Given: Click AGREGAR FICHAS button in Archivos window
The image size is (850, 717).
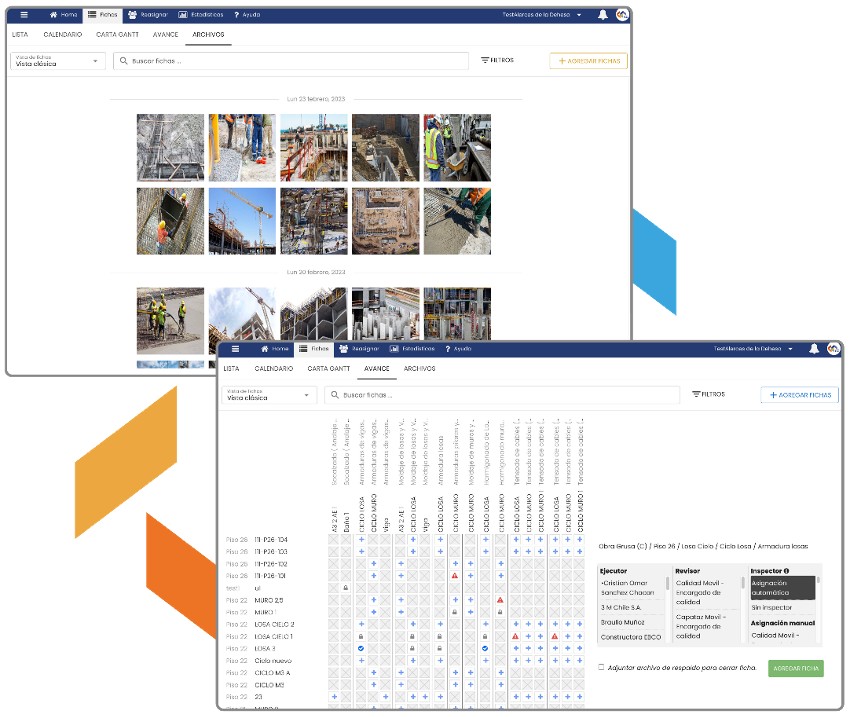Looking at the screenshot, I should (x=589, y=61).
